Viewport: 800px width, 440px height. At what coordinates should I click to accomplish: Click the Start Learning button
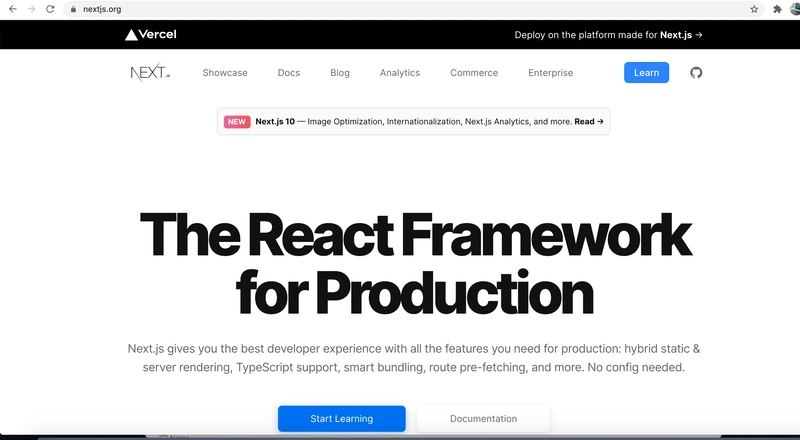pos(342,419)
